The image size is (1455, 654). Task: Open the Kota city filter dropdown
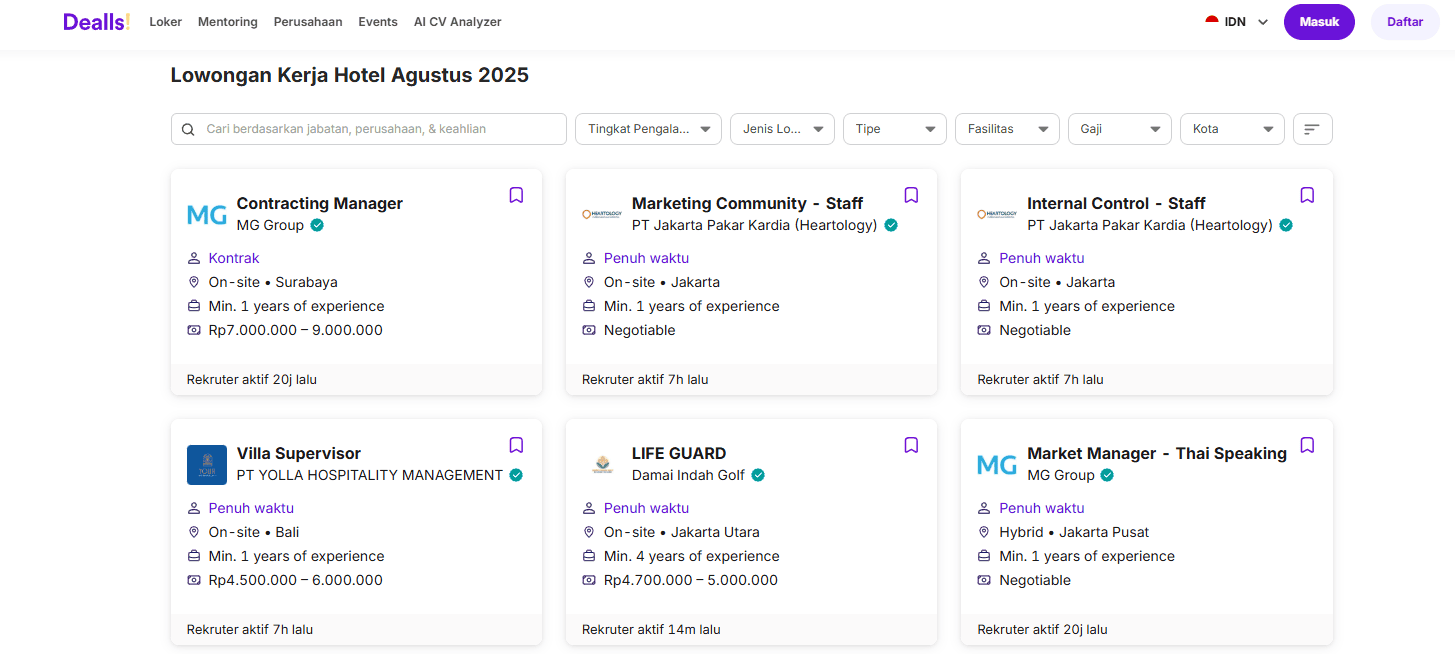[x=1232, y=129]
